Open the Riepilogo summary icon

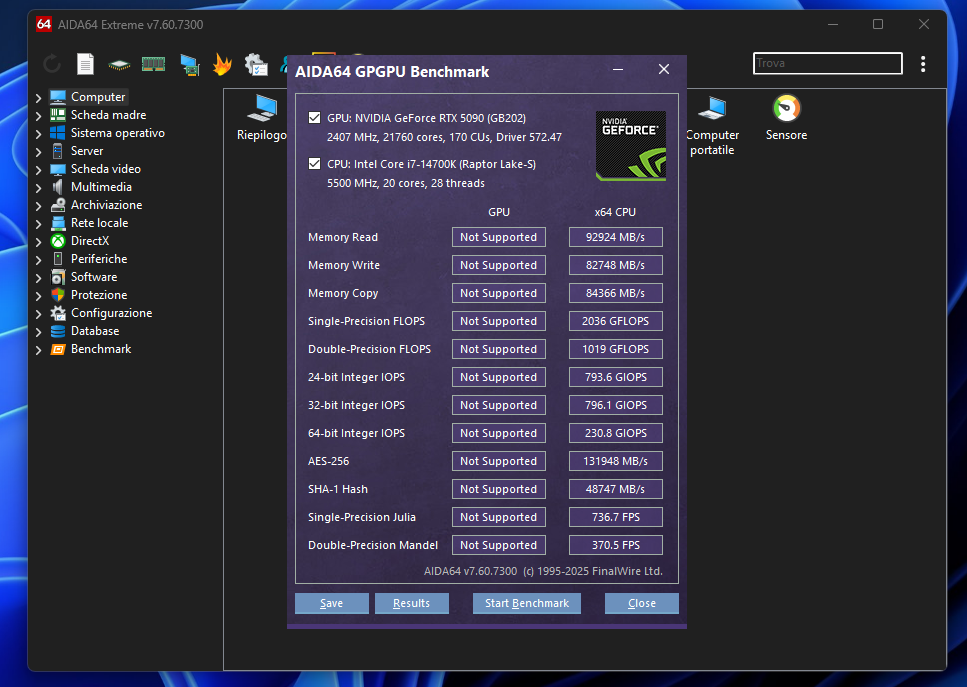261,118
